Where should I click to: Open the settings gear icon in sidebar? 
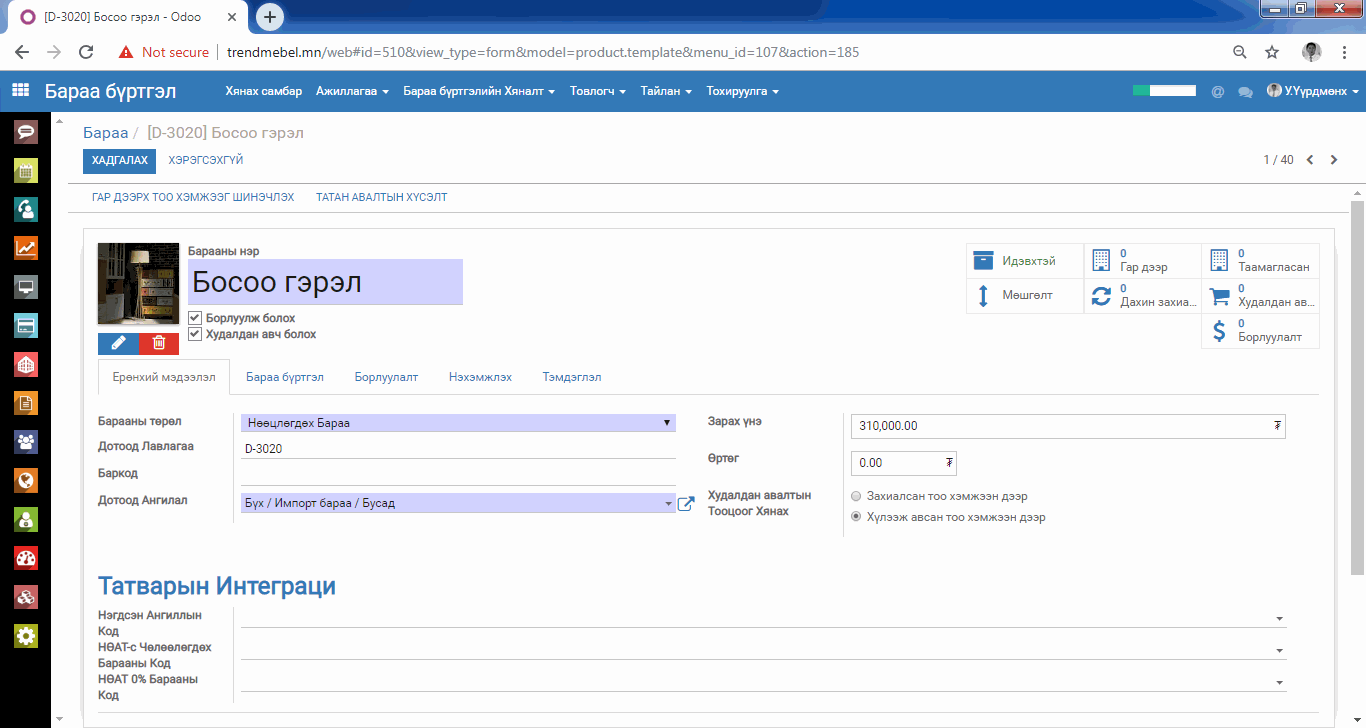tap(26, 635)
